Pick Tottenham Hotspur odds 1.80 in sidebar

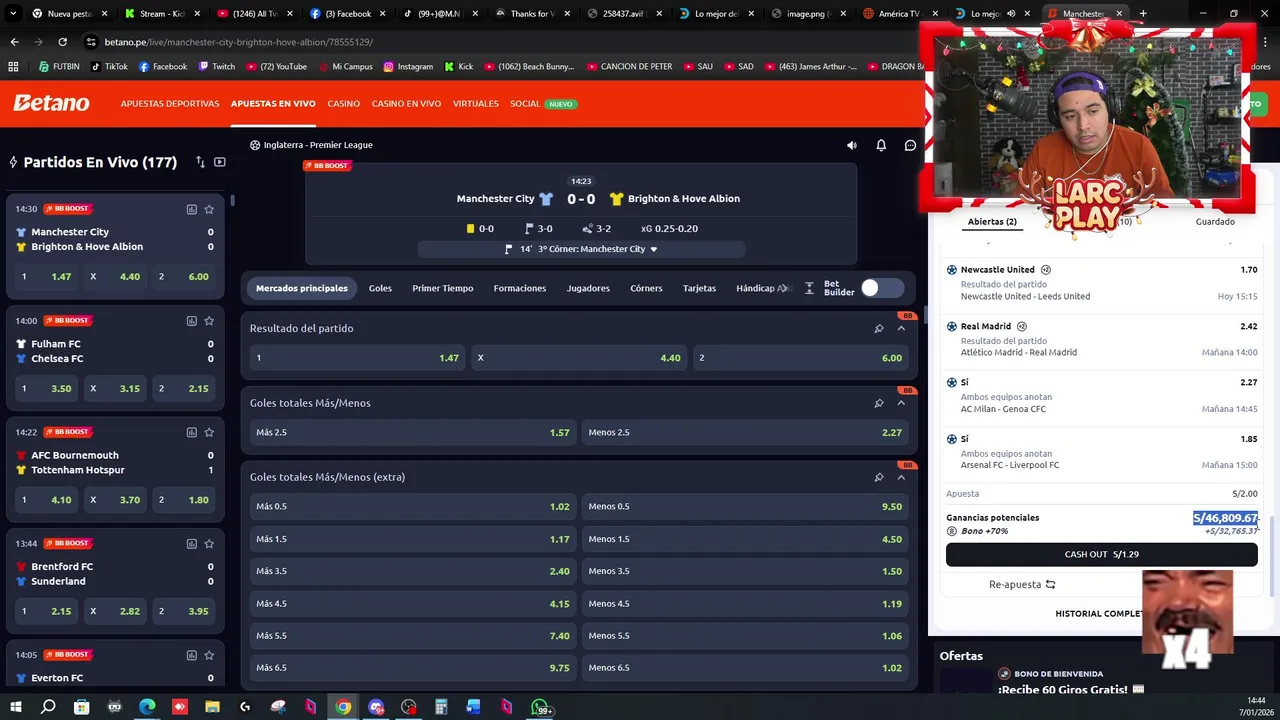(184, 500)
